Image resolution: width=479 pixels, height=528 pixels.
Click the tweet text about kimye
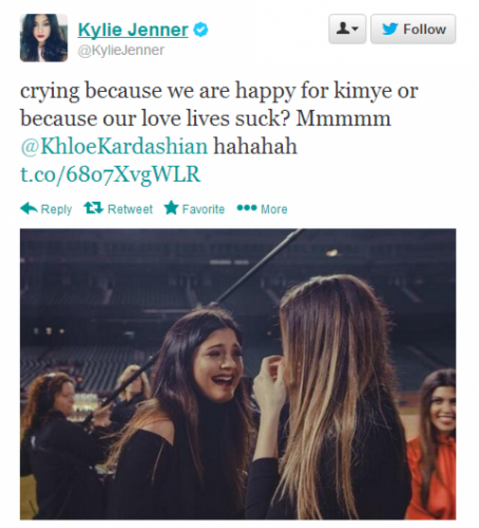pyautogui.click(x=219, y=104)
